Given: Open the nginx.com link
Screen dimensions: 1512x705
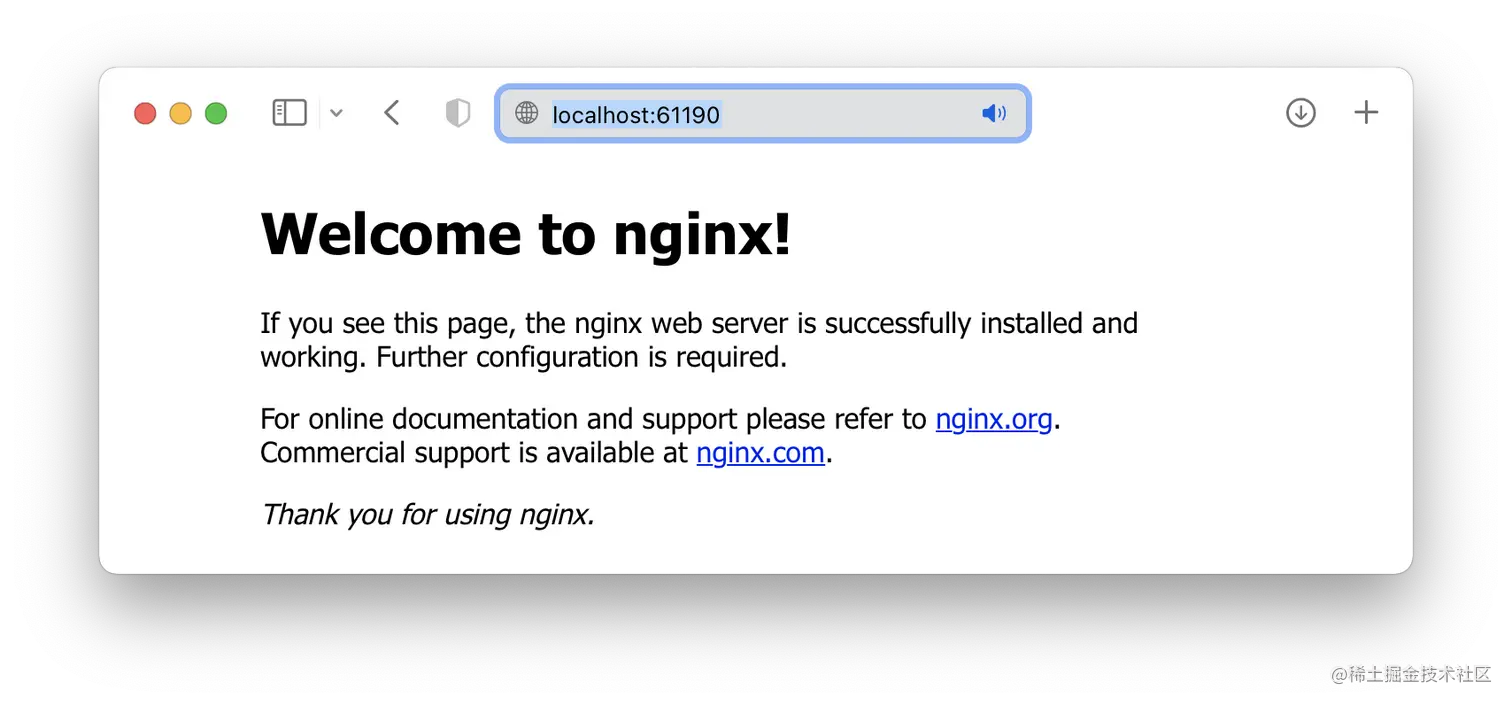Looking at the screenshot, I should pyautogui.click(x=760, y=453).
